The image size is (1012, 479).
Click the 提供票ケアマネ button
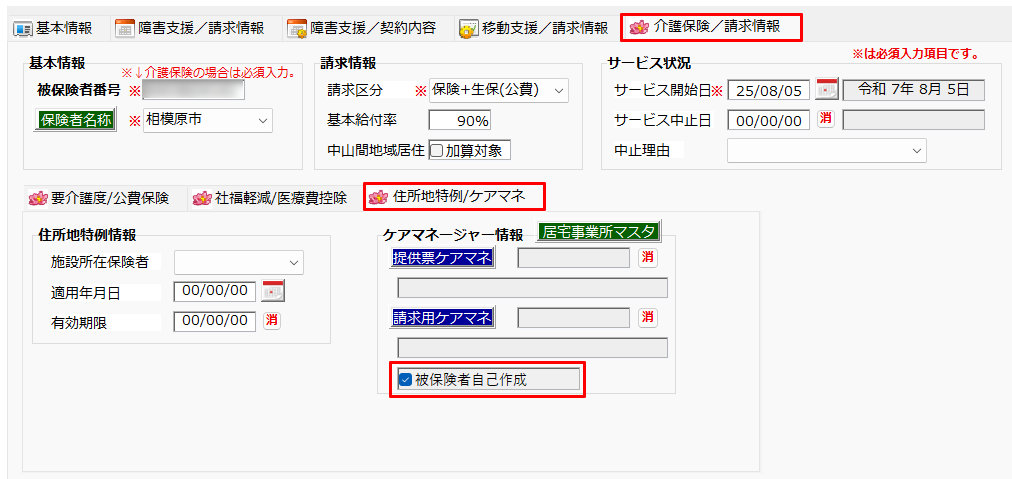(x=441, y=258)
